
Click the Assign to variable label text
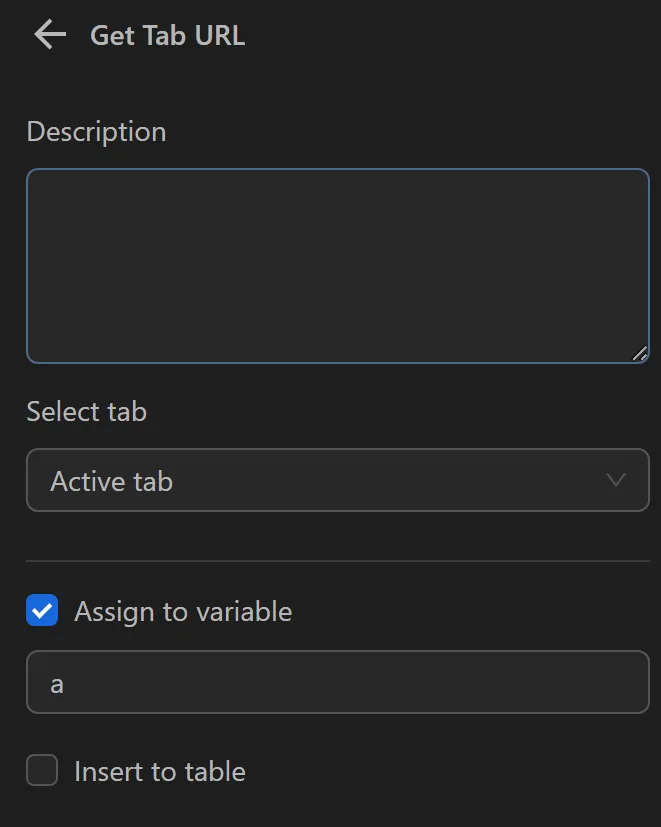tap(181, 611)
